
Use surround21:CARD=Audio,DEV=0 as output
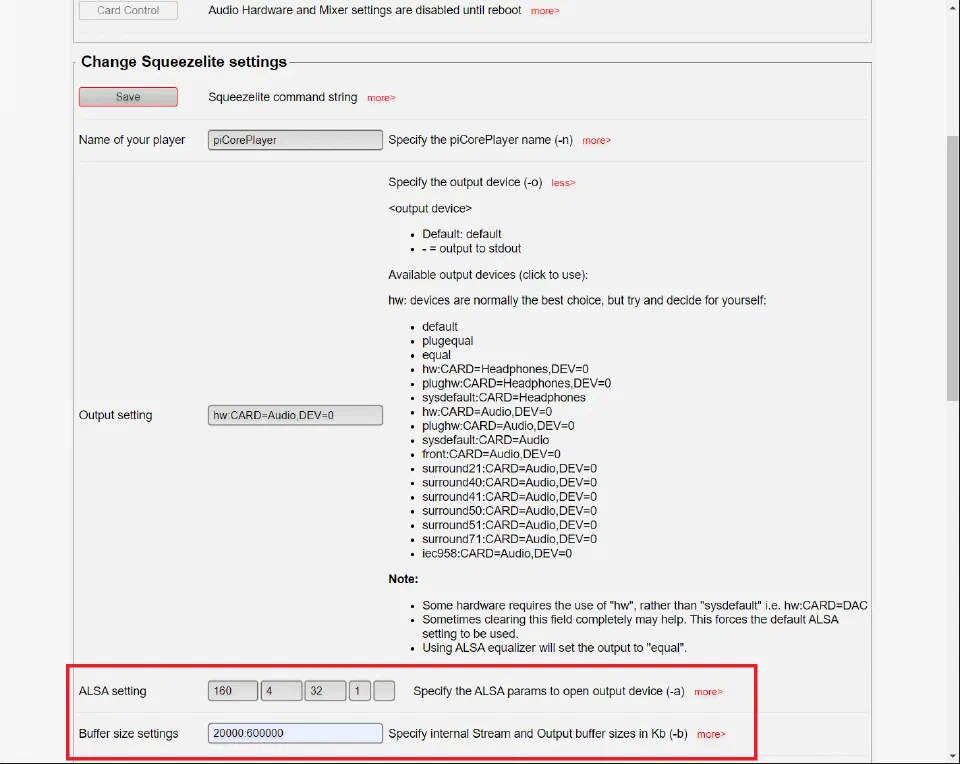click(509, 468)
